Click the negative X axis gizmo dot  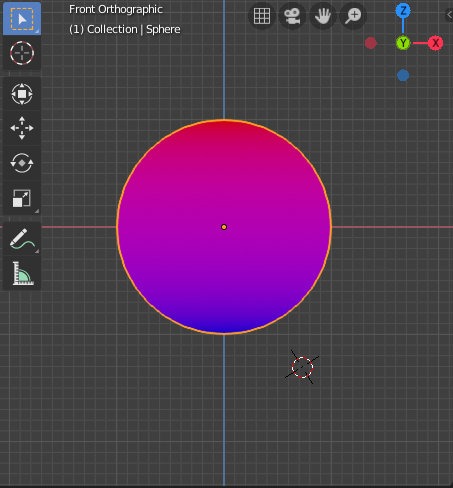tap(371, 43)
